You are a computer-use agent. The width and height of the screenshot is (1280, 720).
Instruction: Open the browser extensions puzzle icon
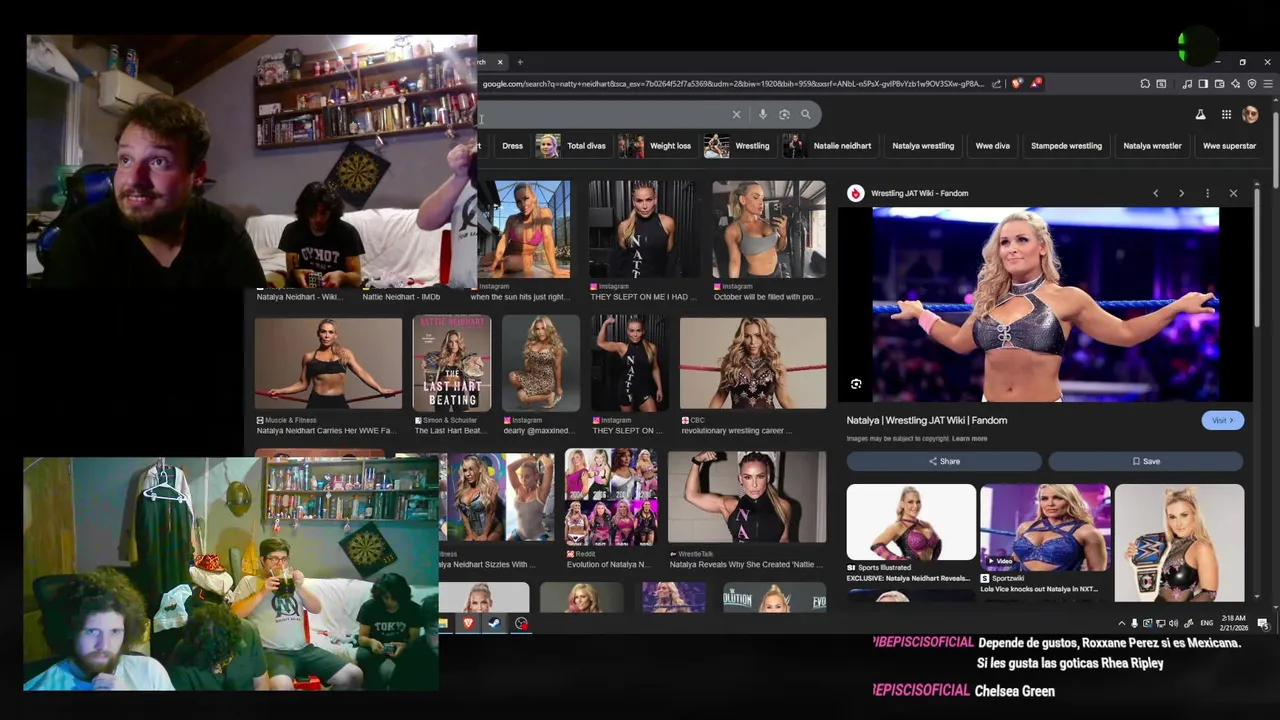pyautogui.click(x=1145, y=84)
